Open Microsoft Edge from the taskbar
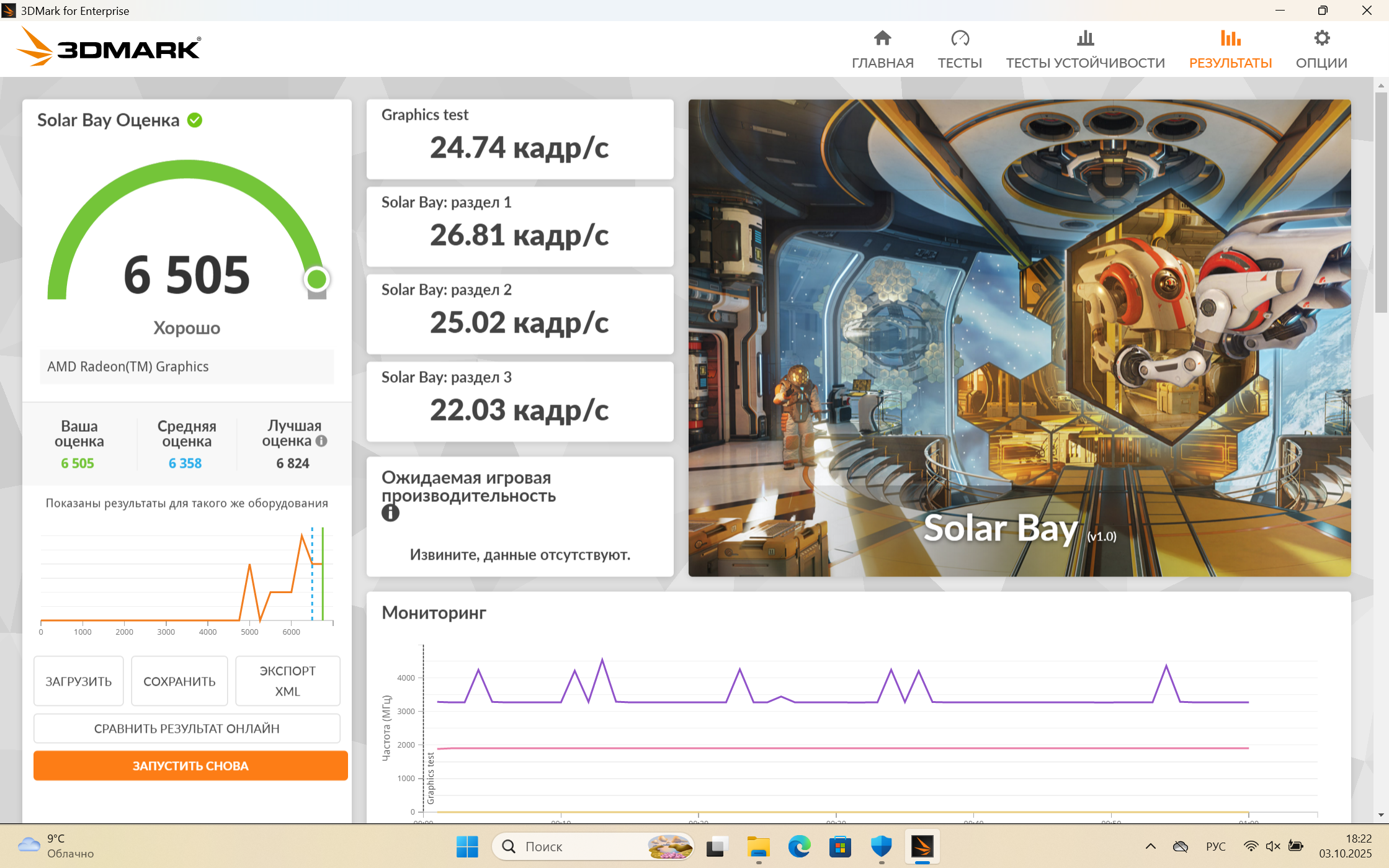Viewport: 1389px width, 868px height. (x=799, y=846)
